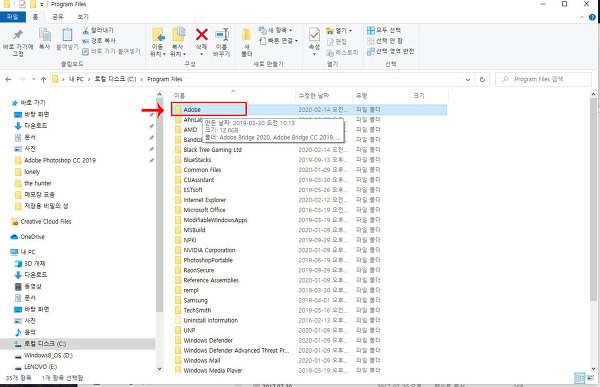Screen dimensions: 600x387
Task: Open the address bar history dropdown
Action: 468,80
